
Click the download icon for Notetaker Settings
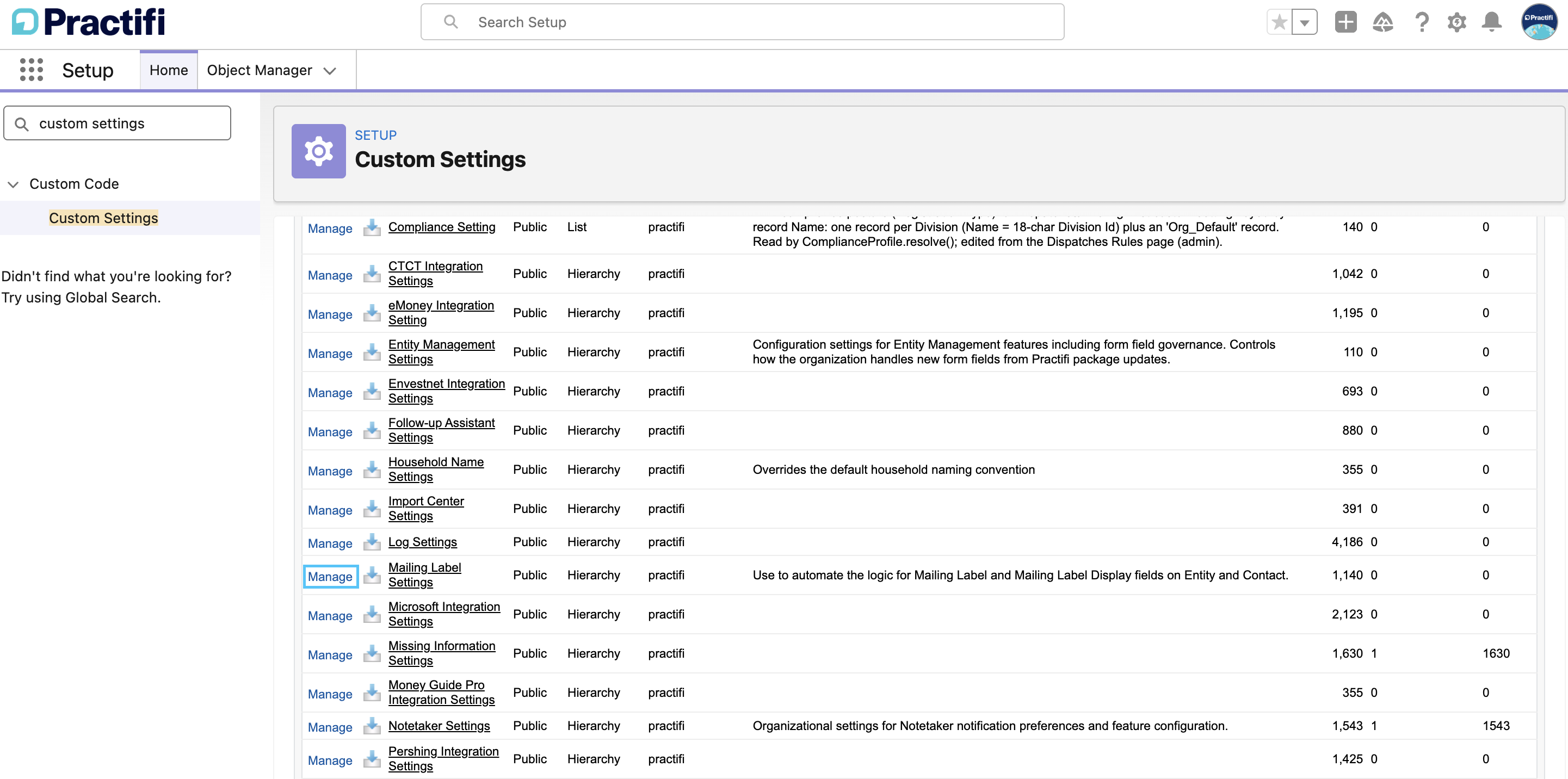tap(372, 727)
